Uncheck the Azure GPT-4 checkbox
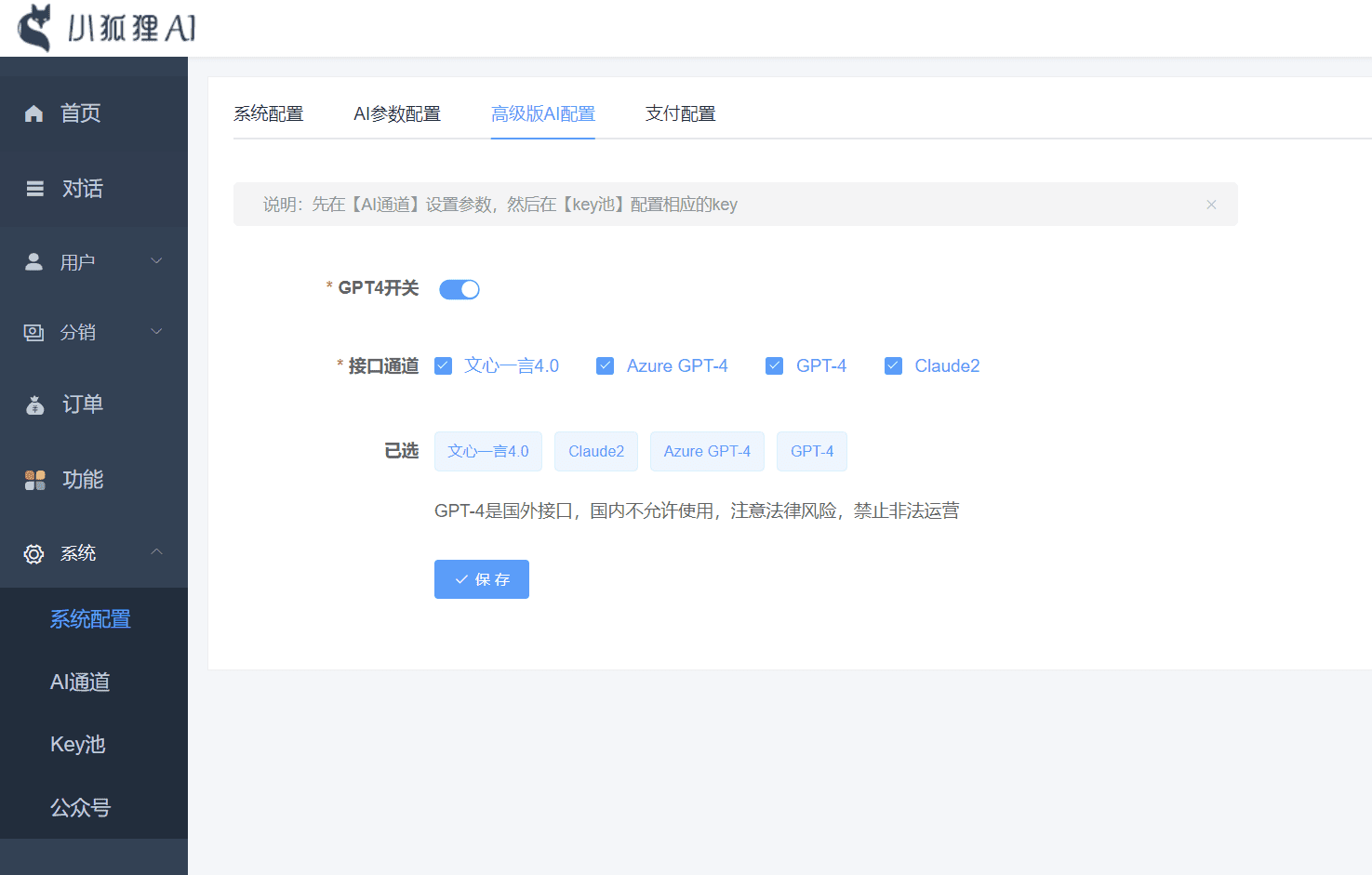This screenshot has height=875, width=1372. click(606, 366)
